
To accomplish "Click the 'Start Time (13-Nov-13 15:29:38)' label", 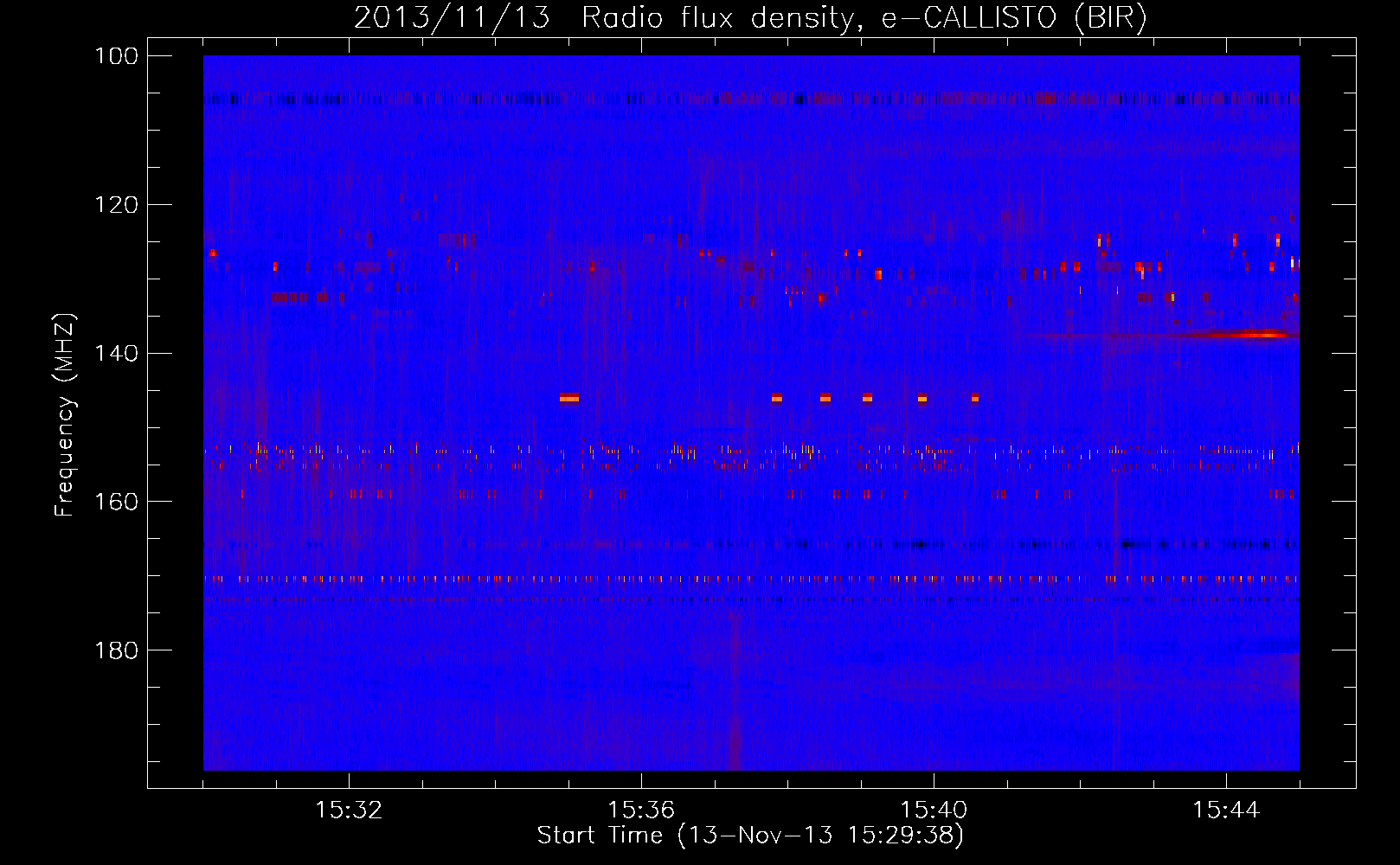I will pyautogui.click(x=750, y=836).
